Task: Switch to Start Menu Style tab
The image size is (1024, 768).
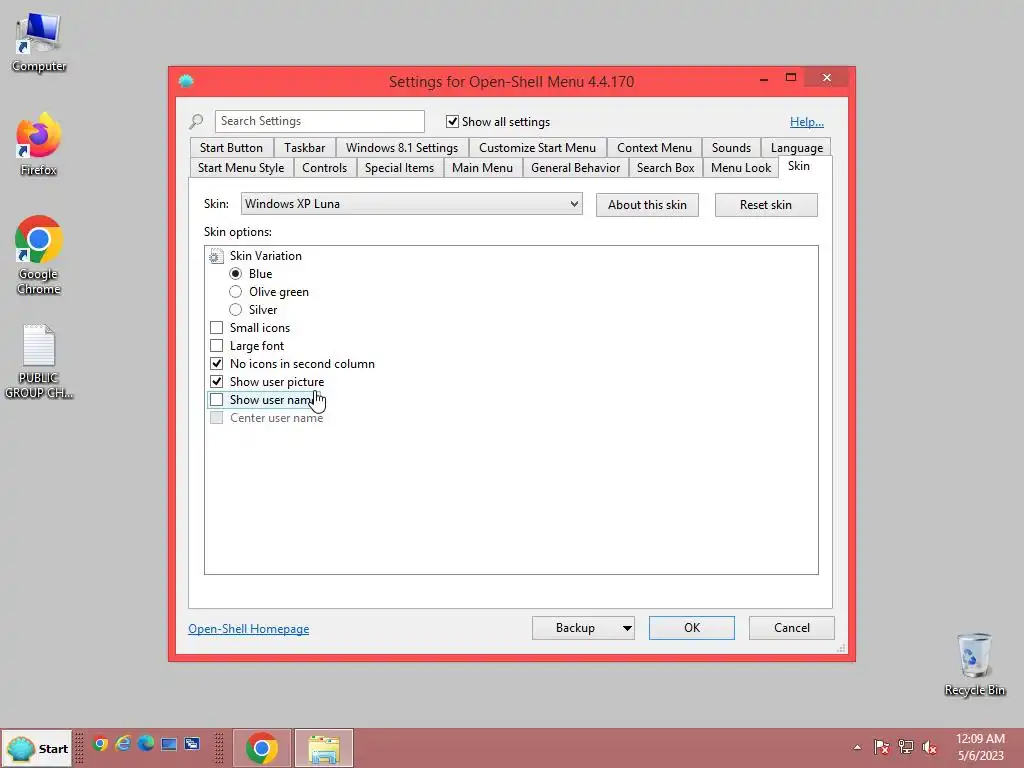Action: coord(241,168)
